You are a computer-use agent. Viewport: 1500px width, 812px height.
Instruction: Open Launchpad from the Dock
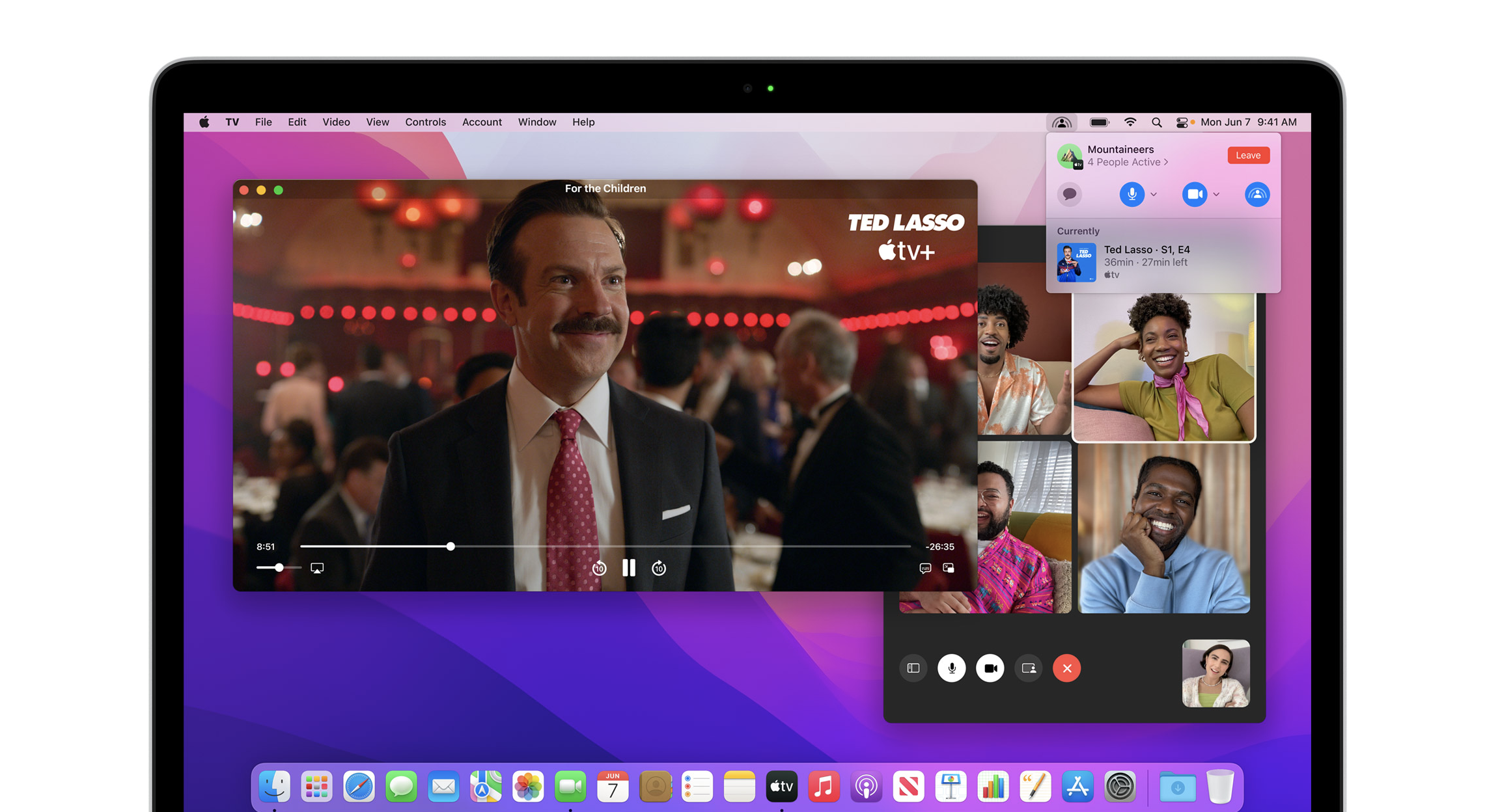click(316, 787)
